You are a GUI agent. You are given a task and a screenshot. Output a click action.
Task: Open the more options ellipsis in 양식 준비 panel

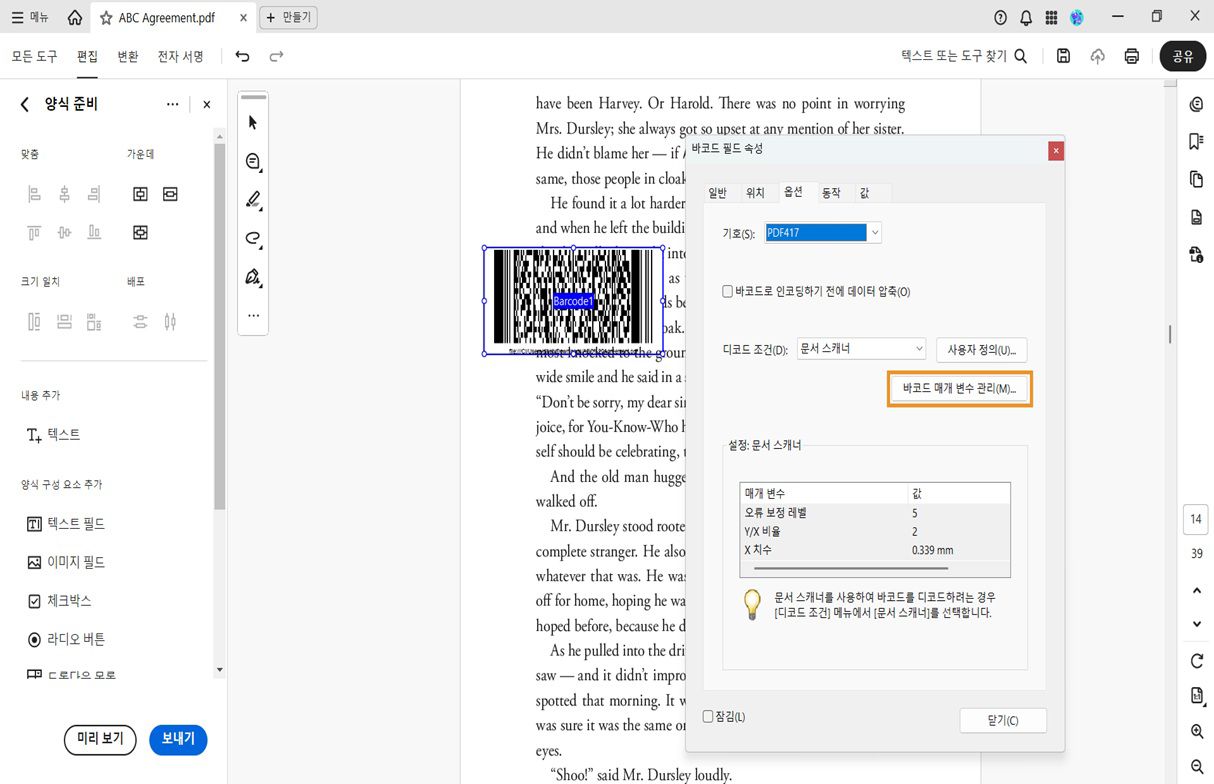click(x=173, y=104)
